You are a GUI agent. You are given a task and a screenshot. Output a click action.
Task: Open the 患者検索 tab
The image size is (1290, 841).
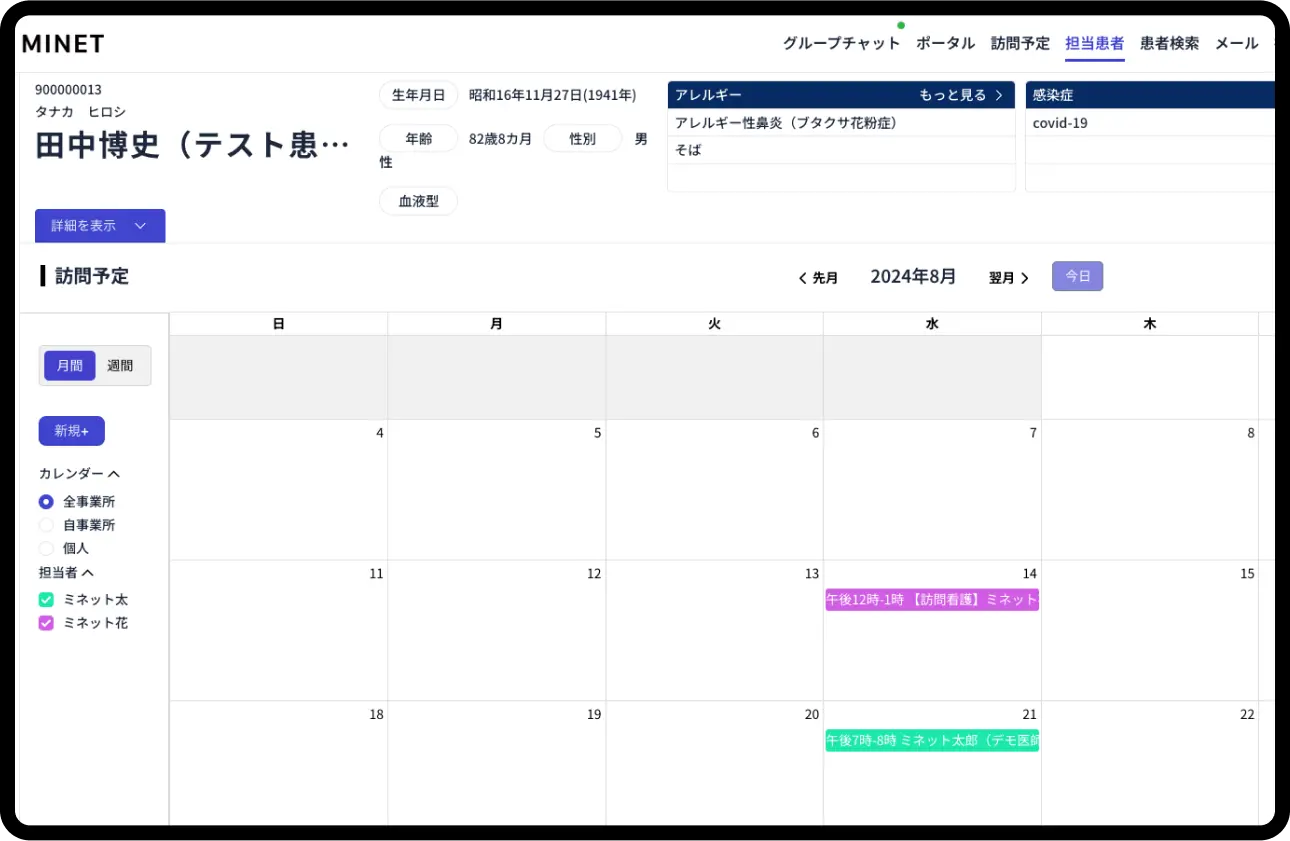1169,43
